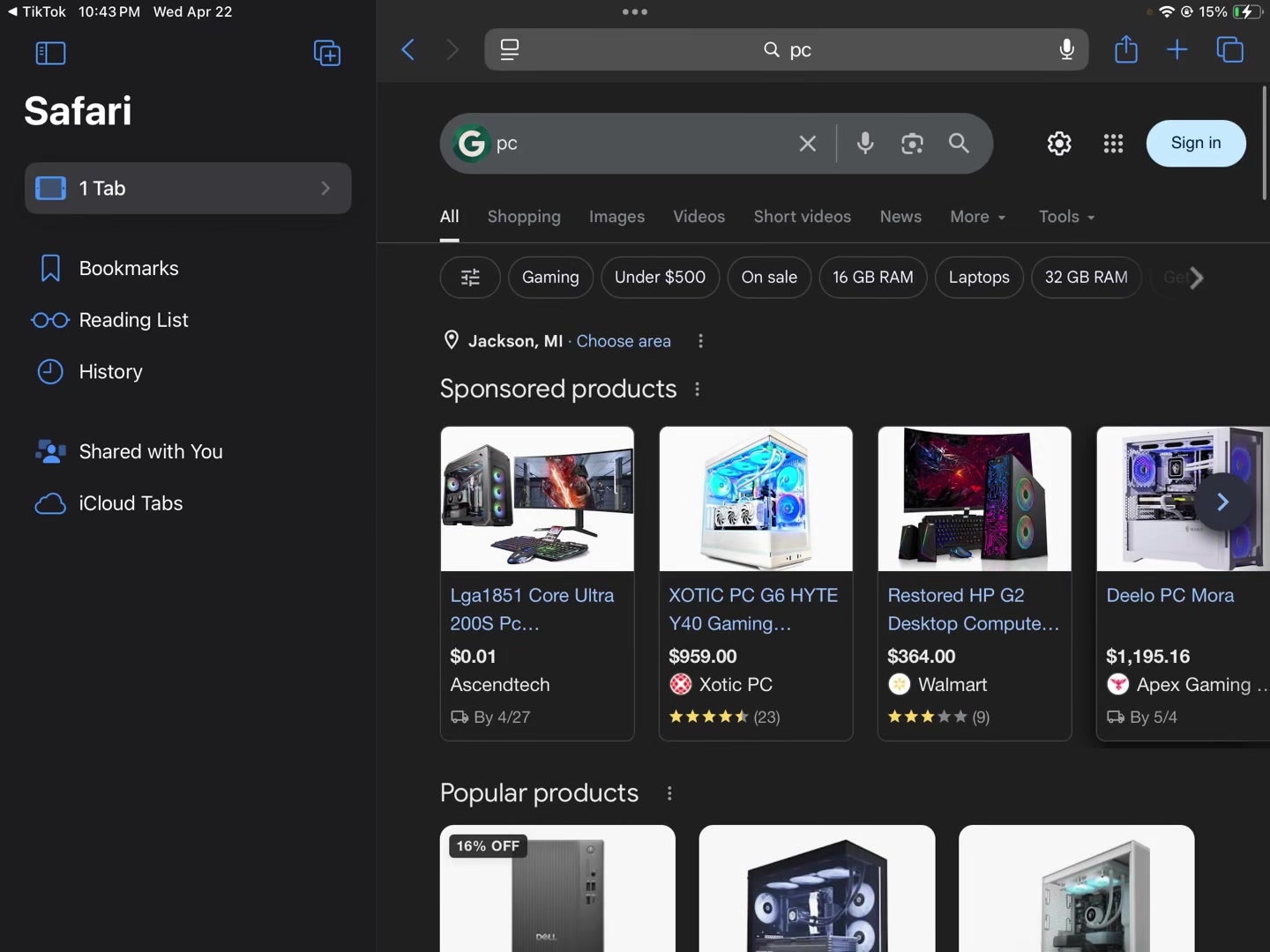Open the Share sheet
This screenshot has height=952, width=1270.
[1126, 49]
